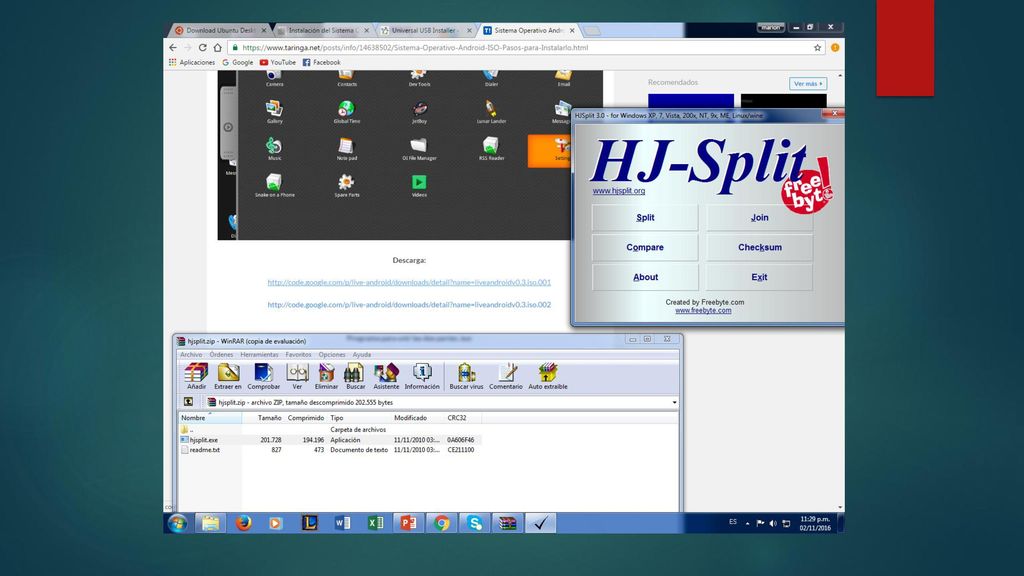Open the Favoritos menu in WinRAR
The image size is (1024, 576).
[x=298, y=355]
